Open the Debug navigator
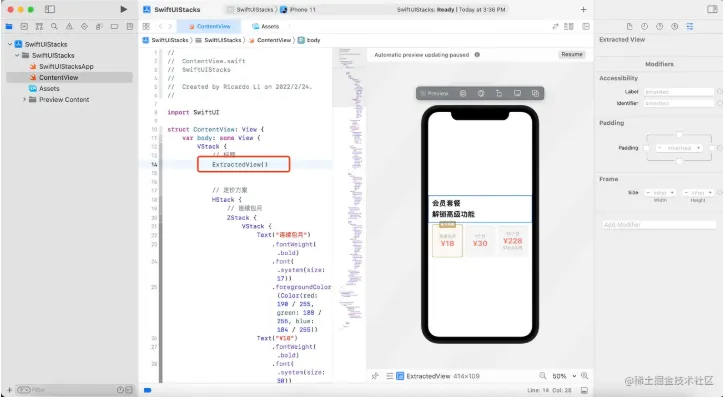This screenshot has height=400, width=723. tap(99, 27)
